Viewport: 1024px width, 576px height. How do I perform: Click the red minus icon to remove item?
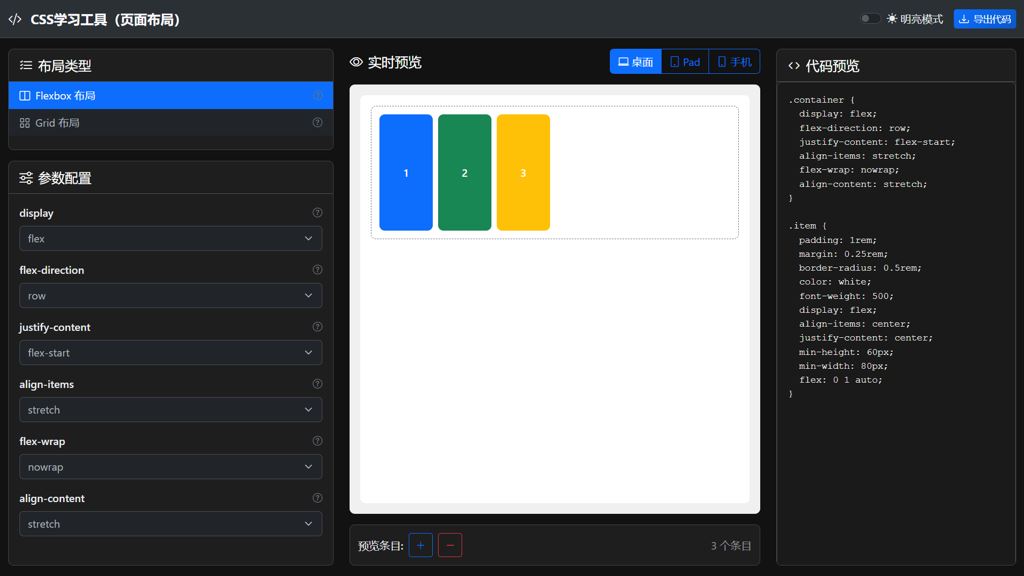click(x=450, y=545)
